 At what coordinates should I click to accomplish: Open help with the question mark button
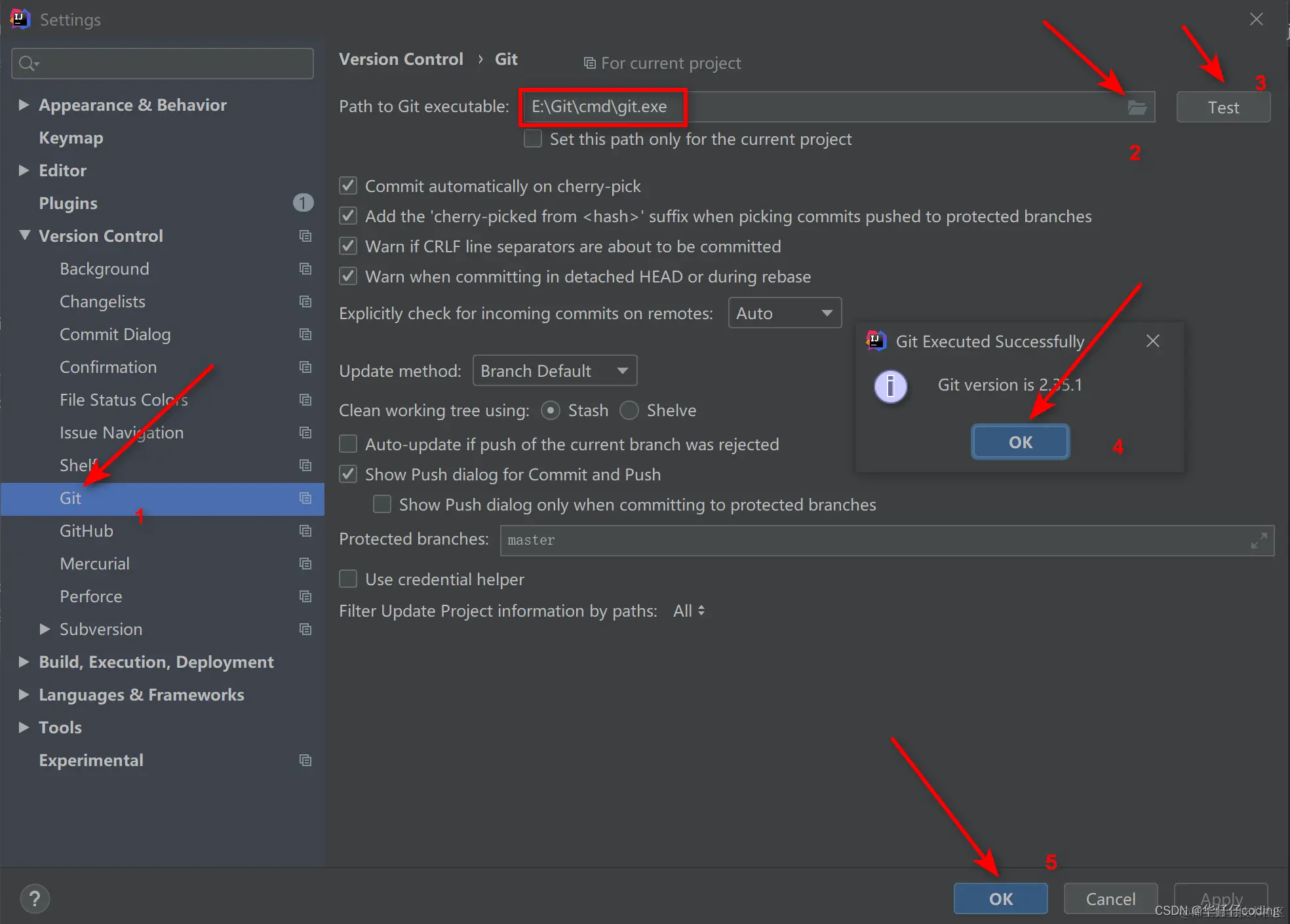click(35, 898)
